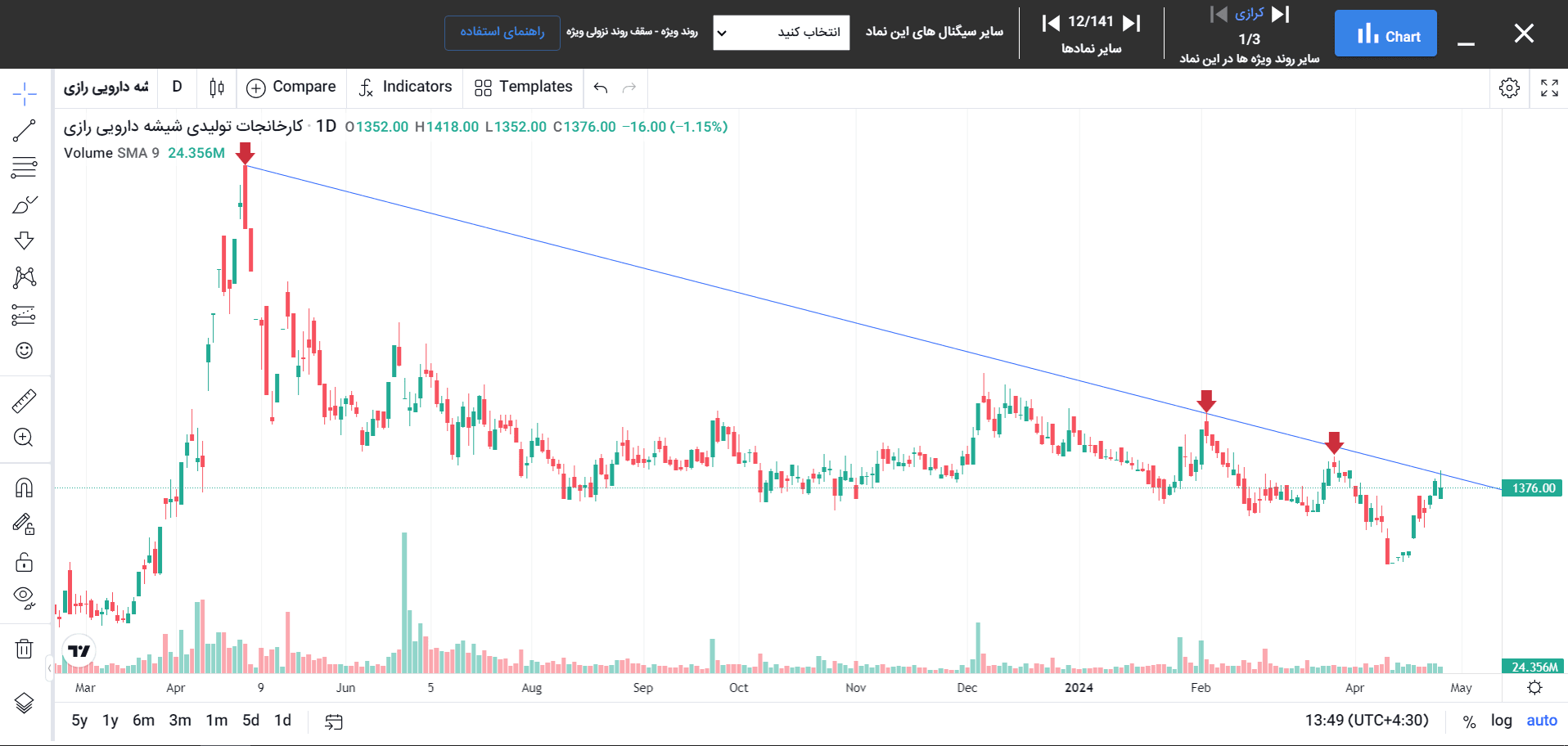
Task: Toggle percent scale on chart
Action: [x=1470, y=721]
